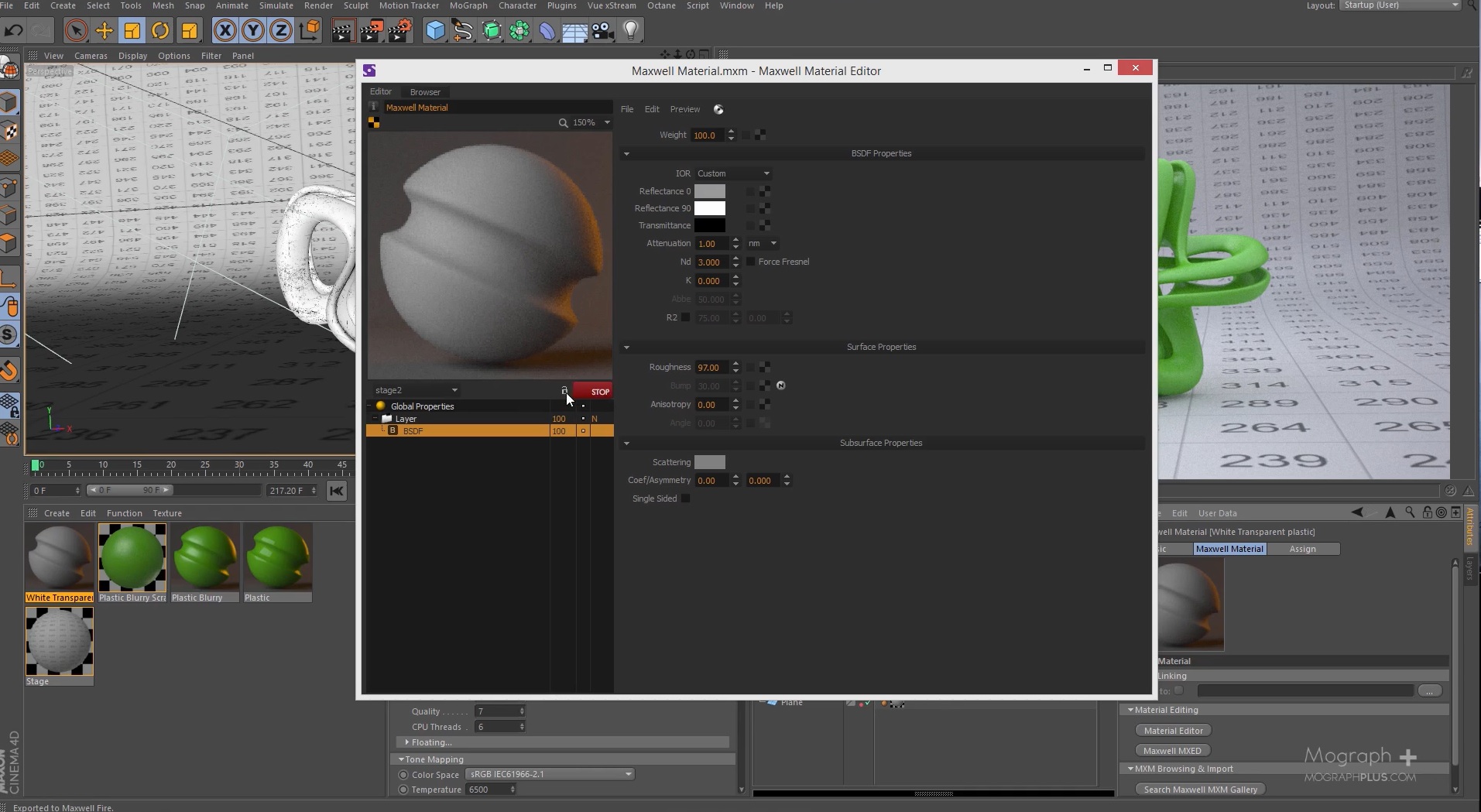Click the Reflectance 90 color swatch
Image resolution: width=1481 pixels, height=812 pixels.
click(x=710, y=207)
